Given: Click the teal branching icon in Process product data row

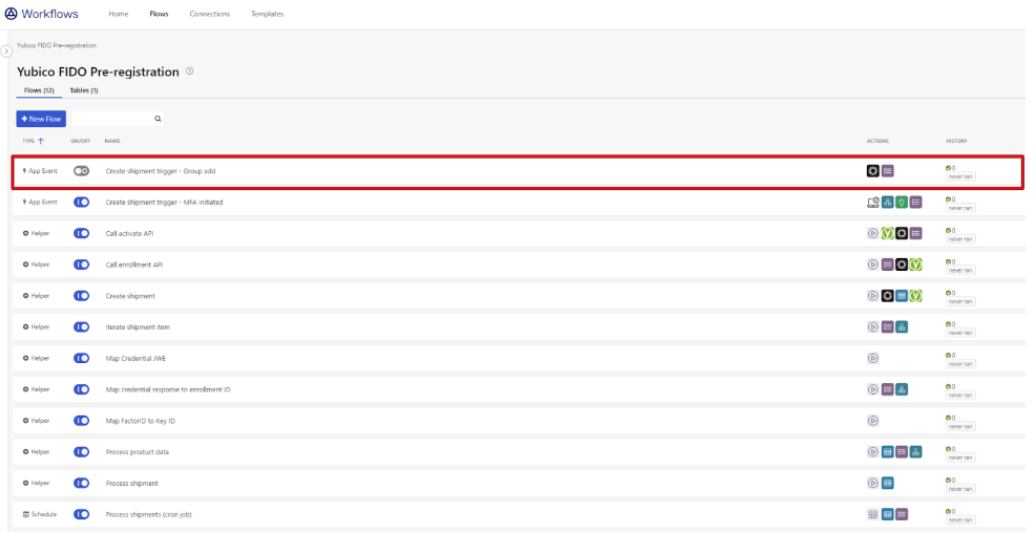Looking at the screenshot, I should point(916,452).
